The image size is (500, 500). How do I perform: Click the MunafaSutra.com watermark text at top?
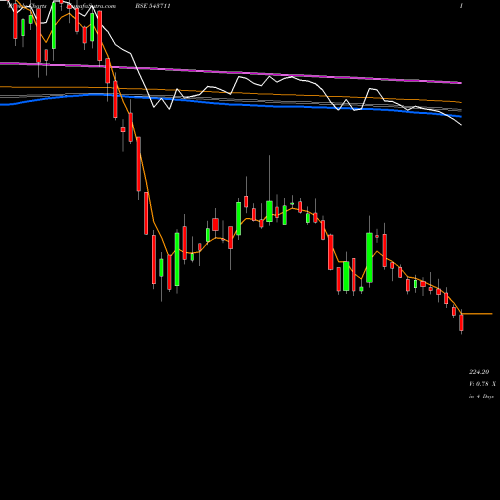point(91,6)
